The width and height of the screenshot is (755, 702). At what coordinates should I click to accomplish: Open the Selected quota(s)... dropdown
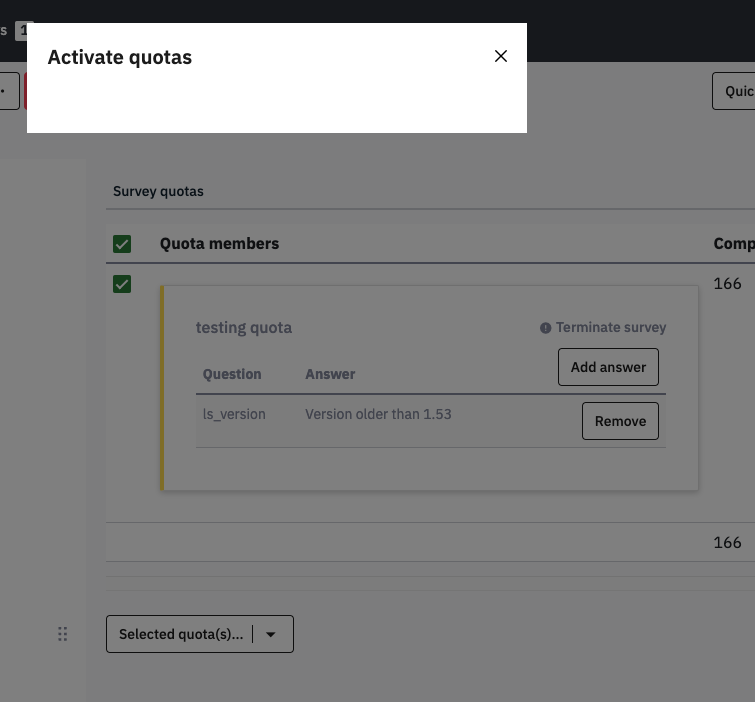tap(181, 634)
